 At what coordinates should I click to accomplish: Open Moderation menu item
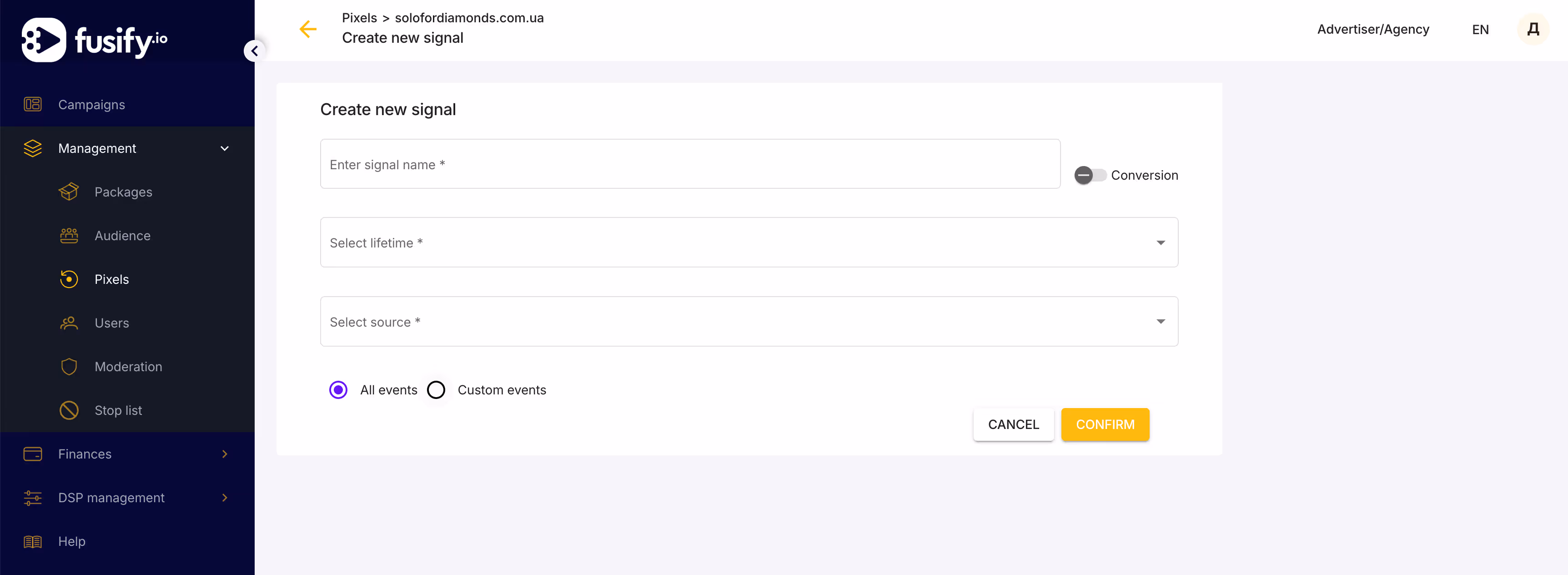[x=128, y=367]
